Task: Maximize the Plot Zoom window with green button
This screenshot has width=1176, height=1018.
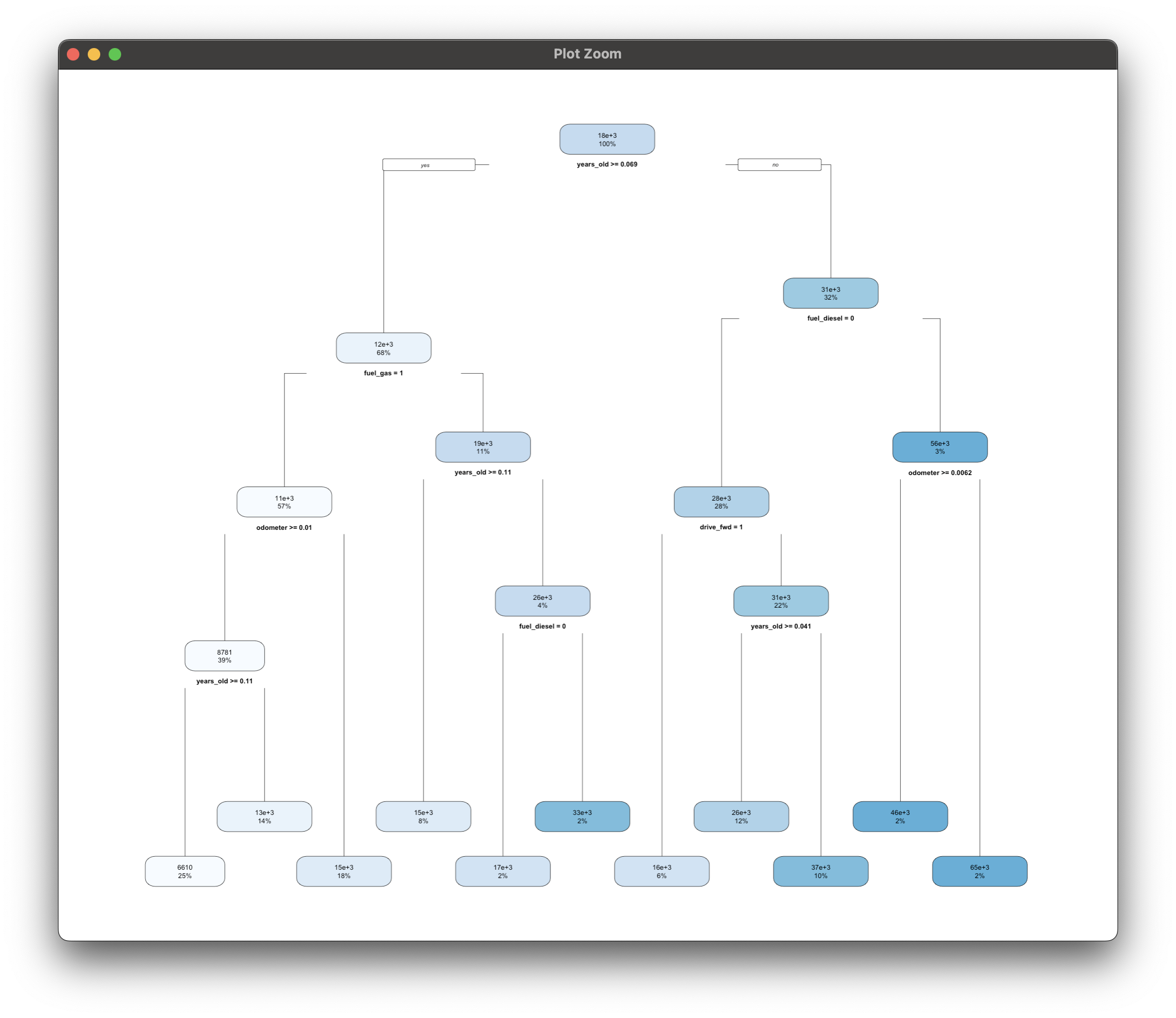Action: click(115, 54)
